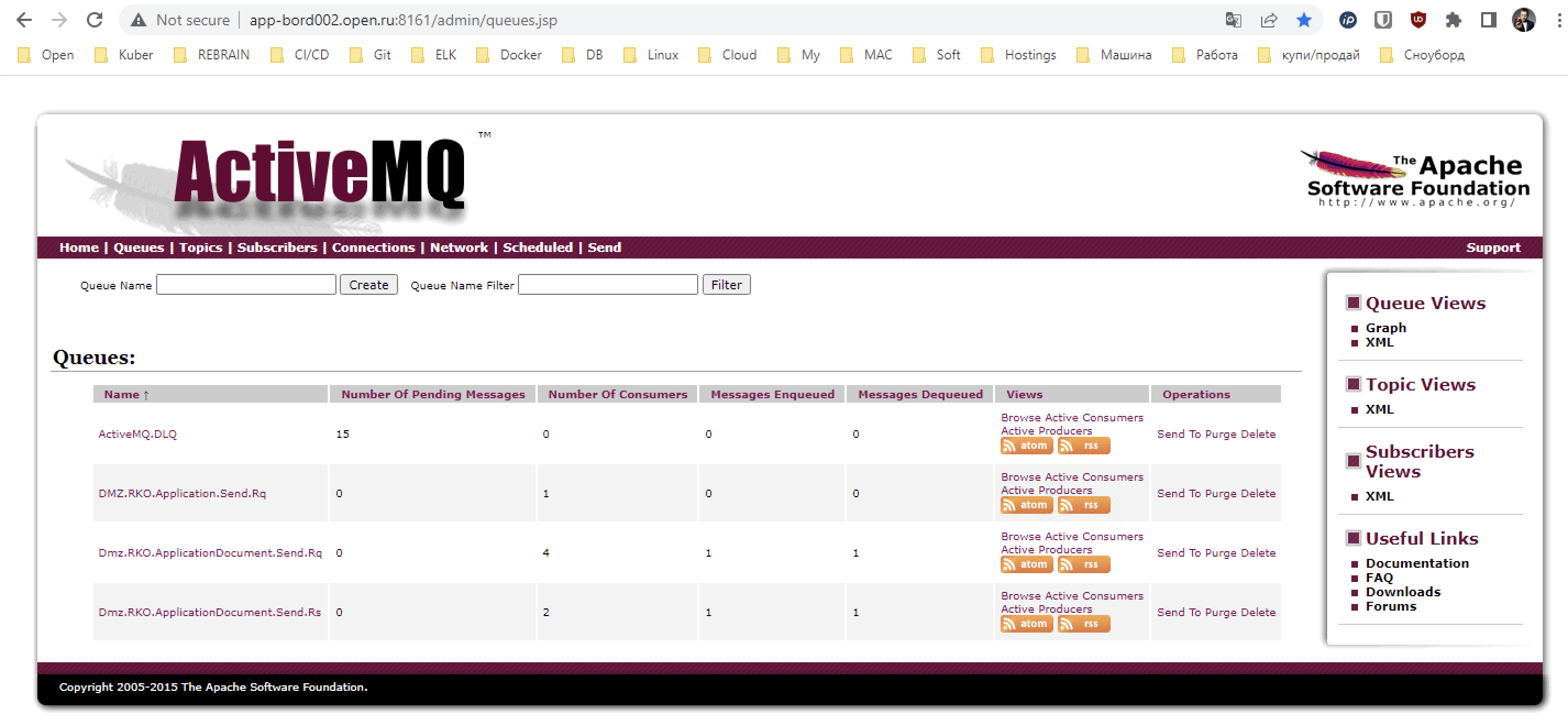1568x725 pixels.
Task: Expand the Git bookmarks folder
Action: [x=370, y=55]
